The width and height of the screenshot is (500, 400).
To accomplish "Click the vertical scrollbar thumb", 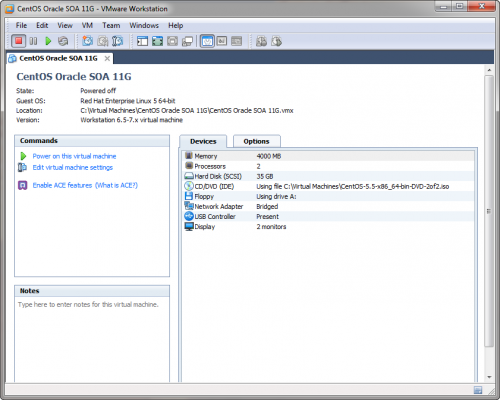I will [x=489, y=211].
